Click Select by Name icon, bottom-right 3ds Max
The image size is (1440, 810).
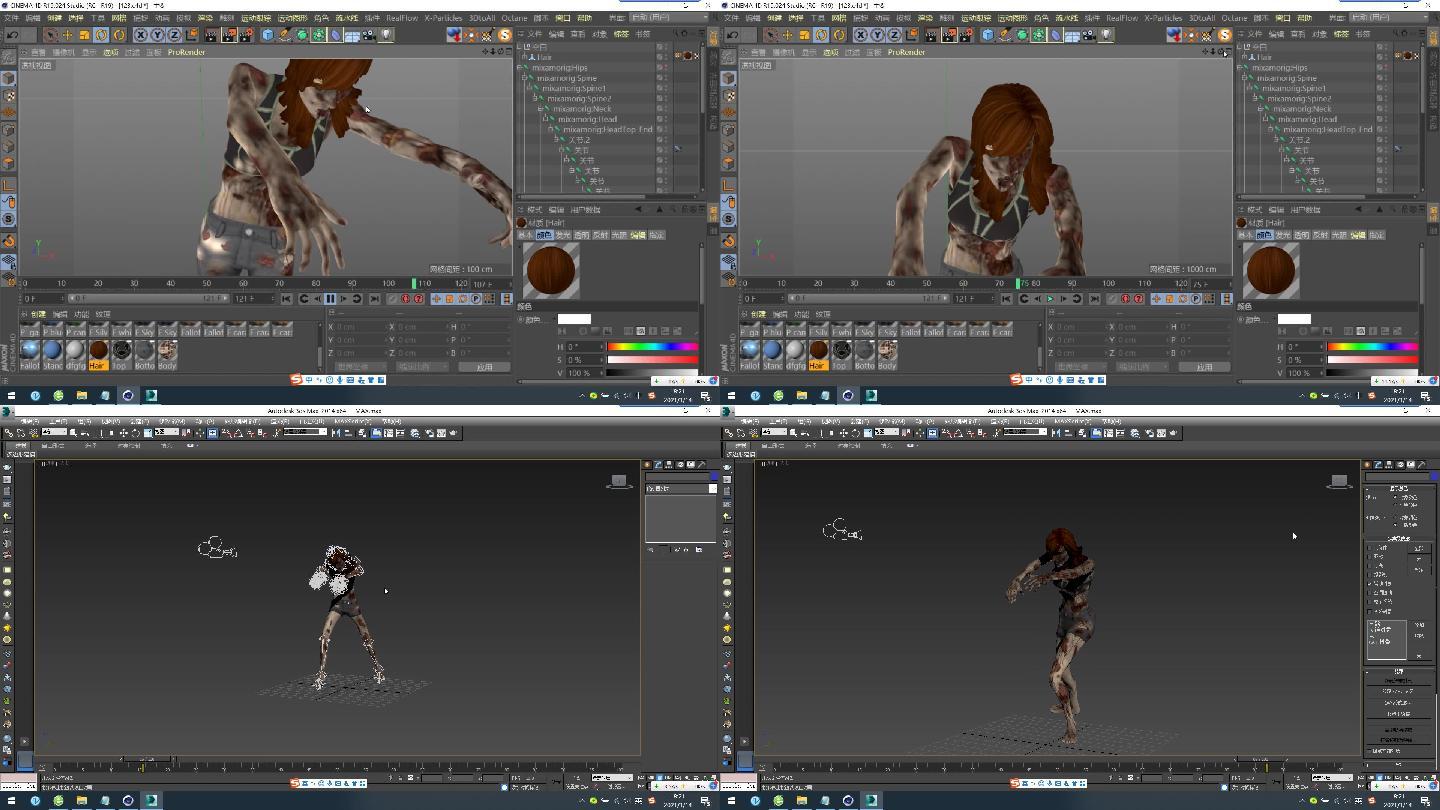click(805, 433)
